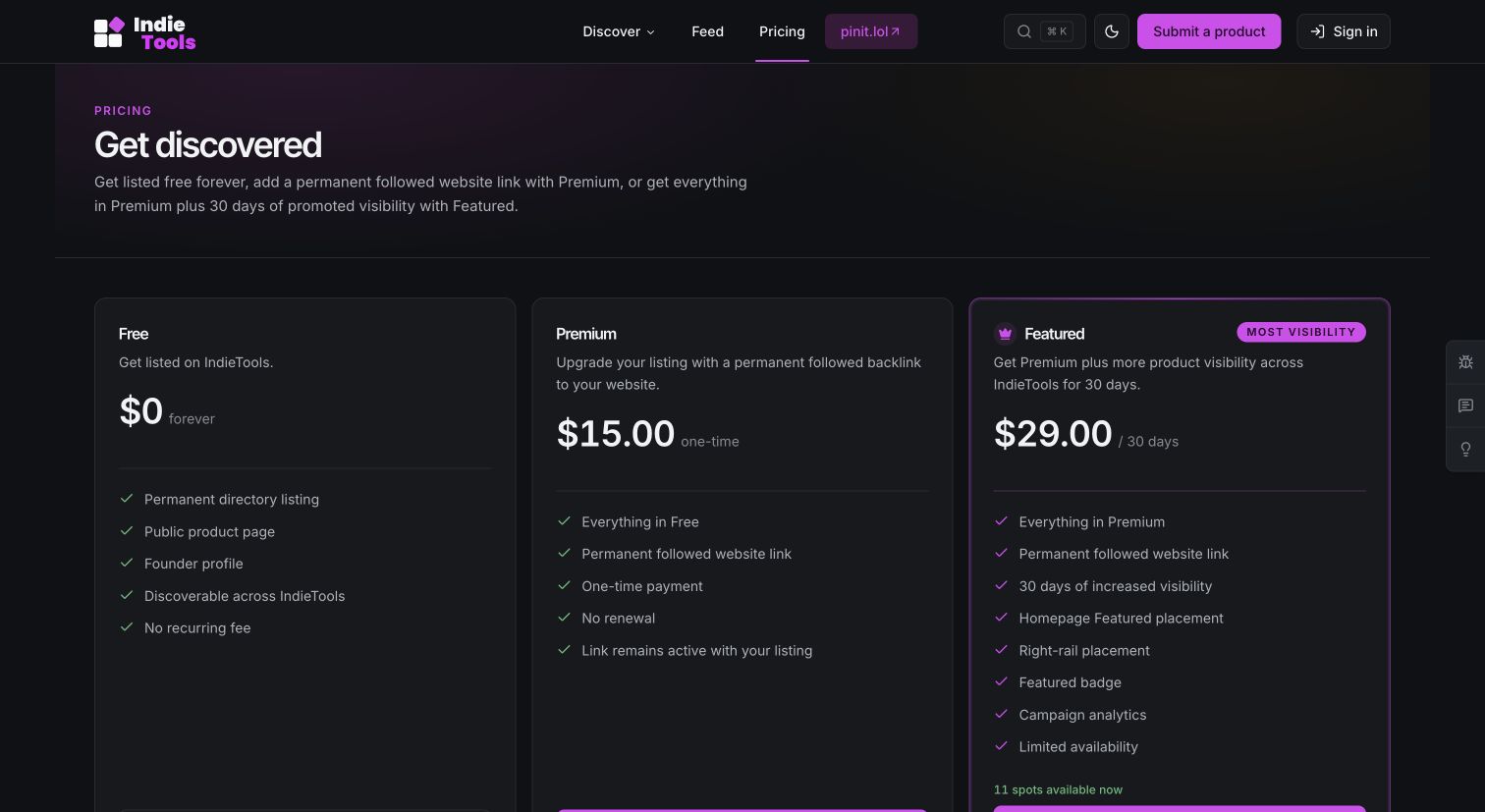Click '30 days of increased visibility' text

pos(1116,586)
